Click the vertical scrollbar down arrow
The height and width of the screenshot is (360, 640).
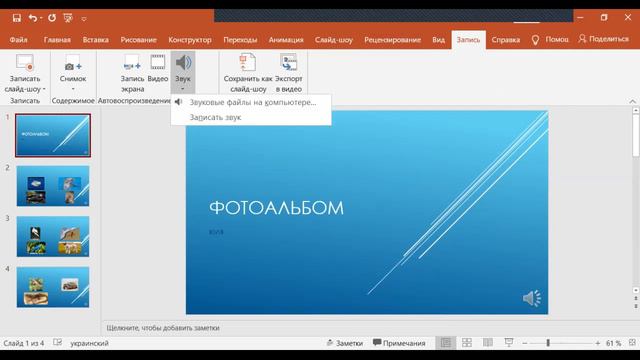click(636, 290)
